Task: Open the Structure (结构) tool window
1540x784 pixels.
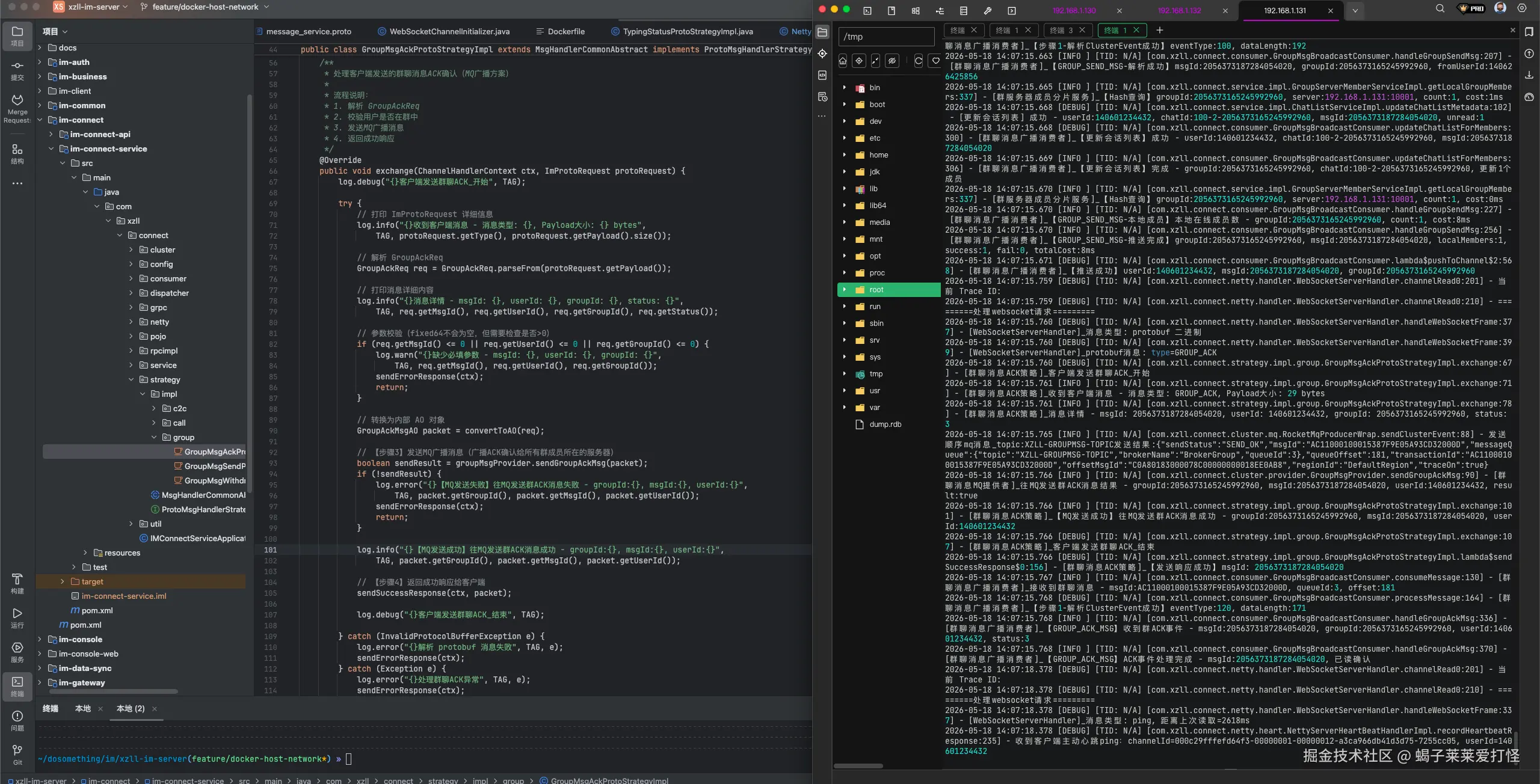Action: click(x=17, y=154)
